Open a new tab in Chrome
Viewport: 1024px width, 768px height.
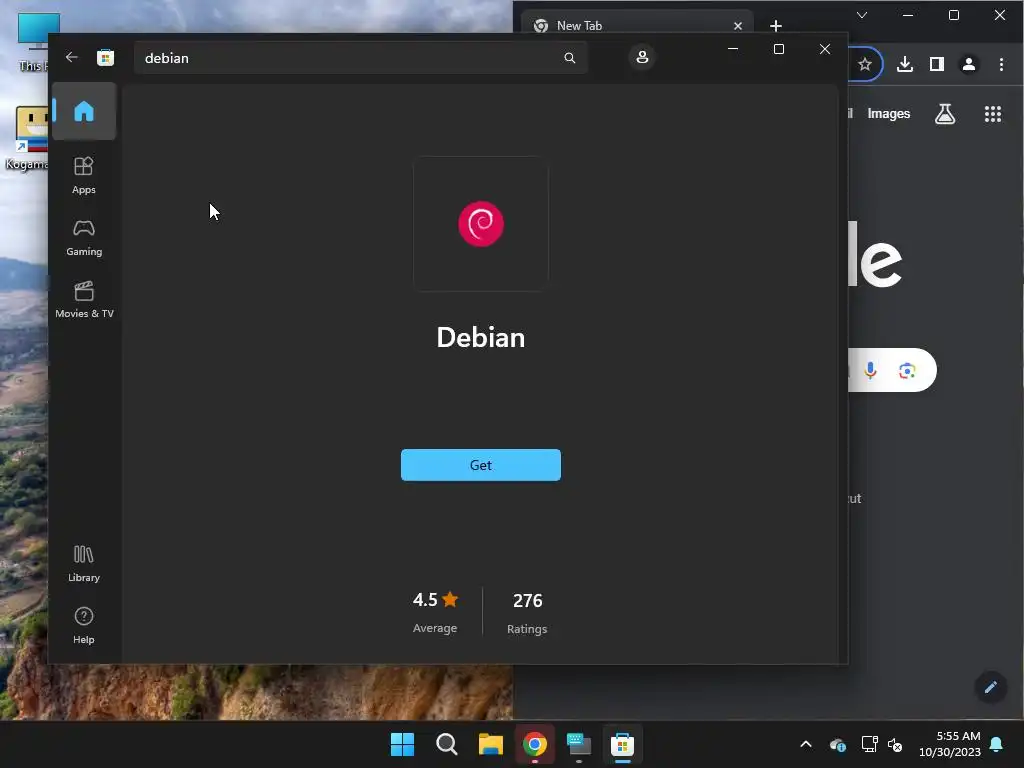coord(776,25)
